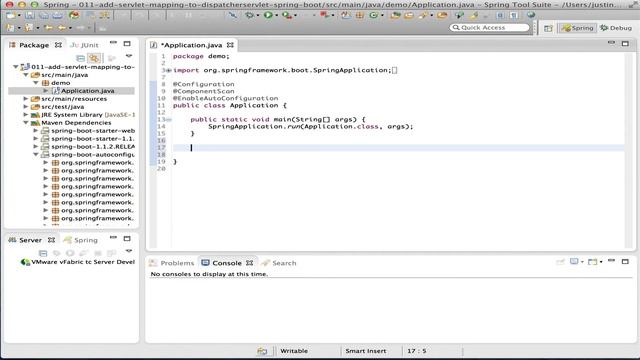Screen dimensions: 640x360
Task: Click the Quick Access search field
Action: point(490,27)
